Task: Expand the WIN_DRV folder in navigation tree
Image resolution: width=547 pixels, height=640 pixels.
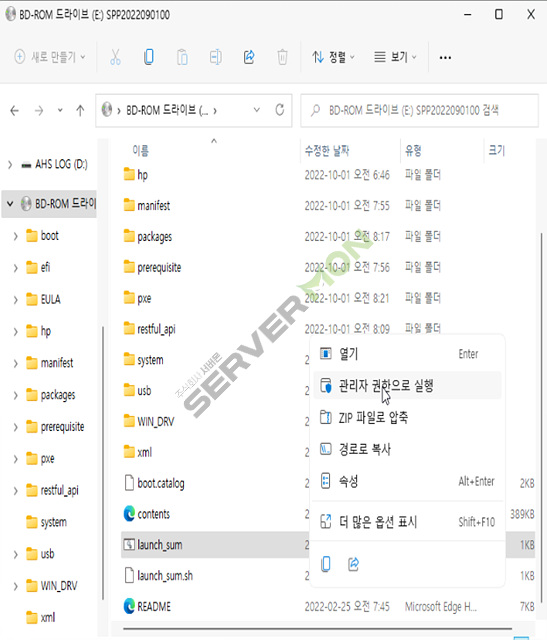Action: point(16,586)
